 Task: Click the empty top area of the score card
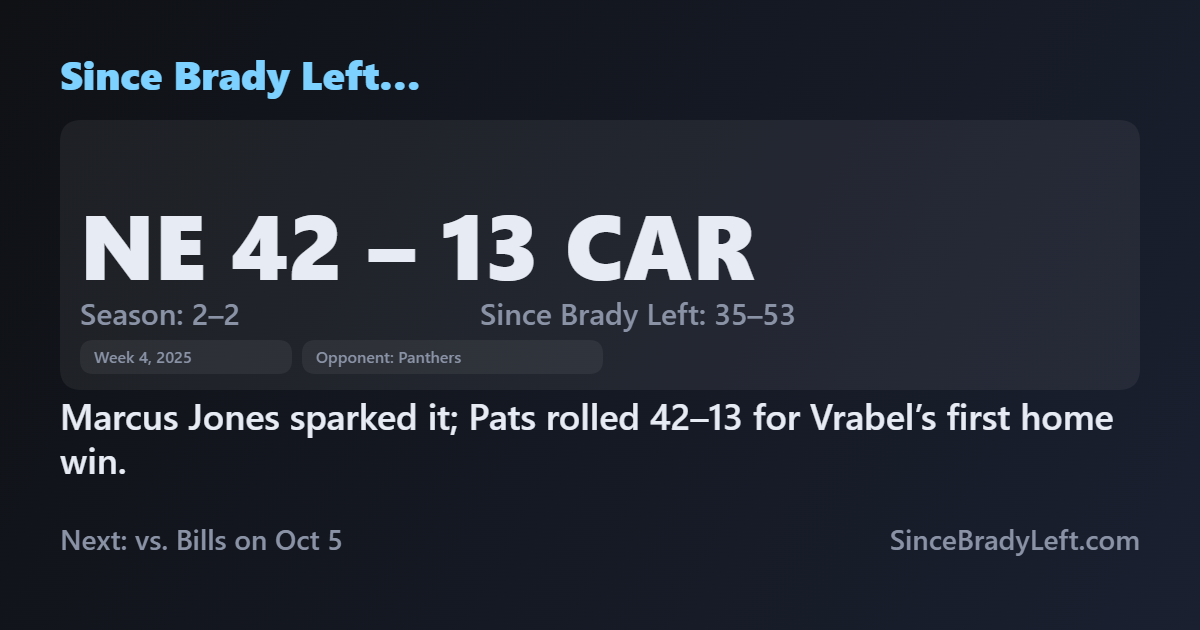click(600, 160)
